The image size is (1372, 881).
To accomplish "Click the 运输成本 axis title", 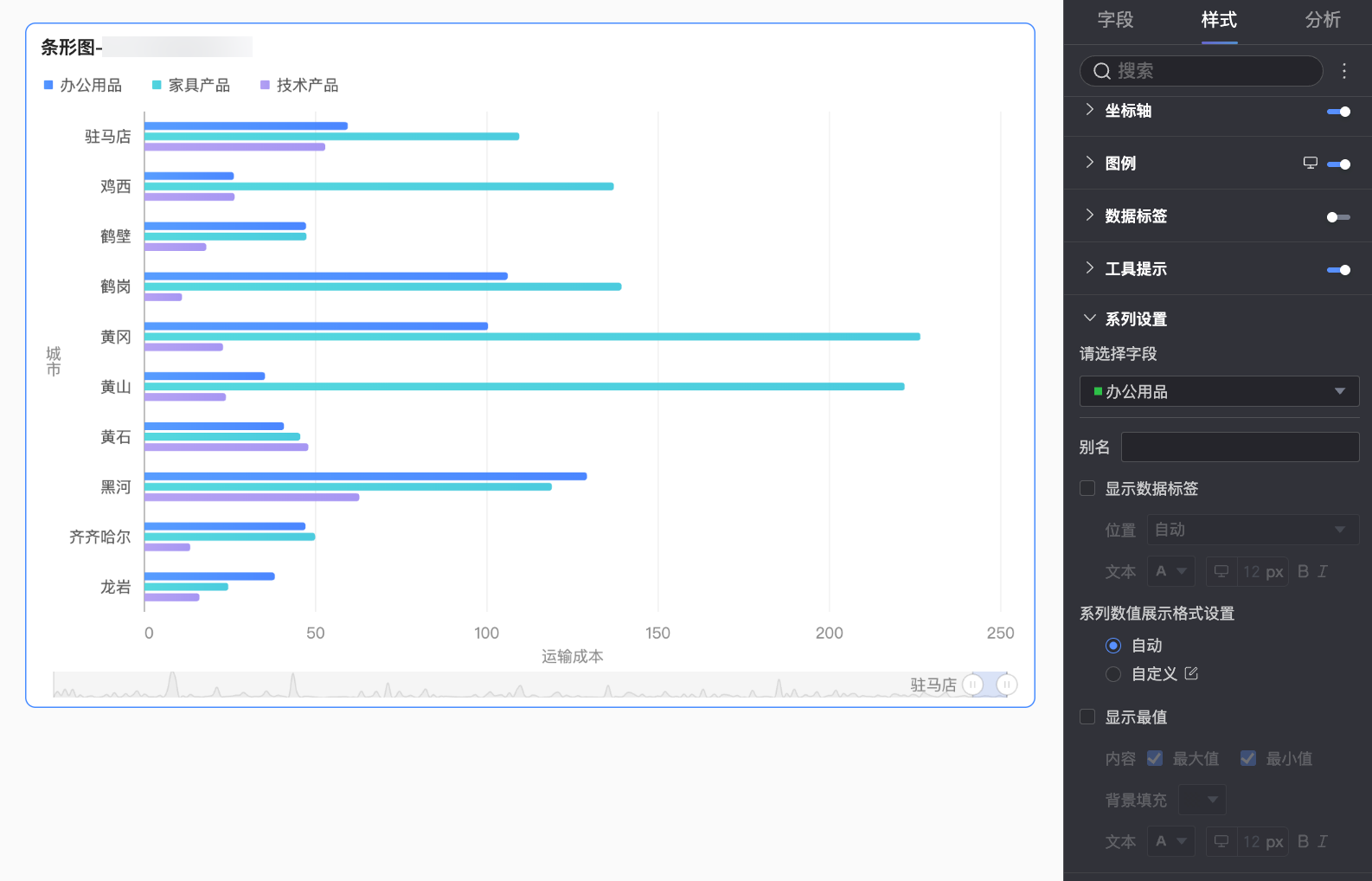I will click(x=573, y=656).
